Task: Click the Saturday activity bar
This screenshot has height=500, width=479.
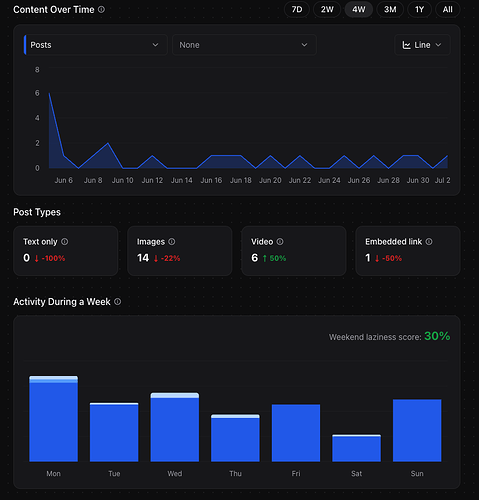Action: coord(356,448)
